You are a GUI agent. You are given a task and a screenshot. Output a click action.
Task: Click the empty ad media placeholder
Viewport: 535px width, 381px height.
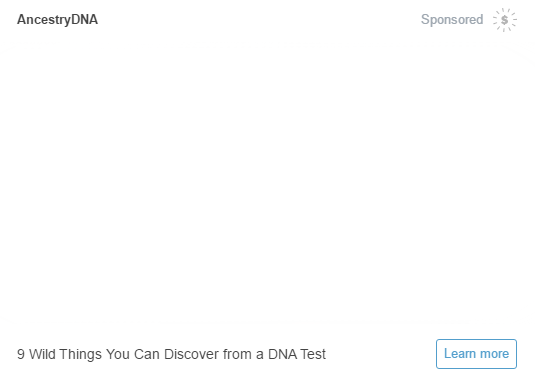(268, 184)
